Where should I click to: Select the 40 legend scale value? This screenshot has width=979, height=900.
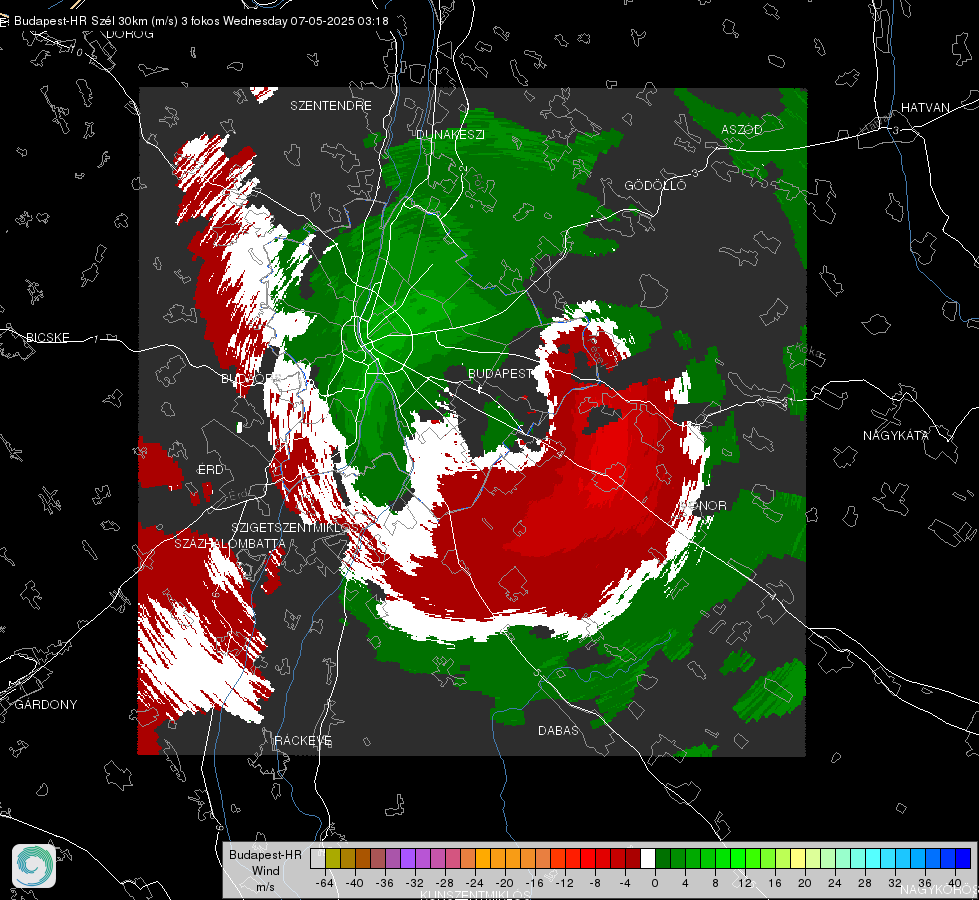(x=955, y=883)
